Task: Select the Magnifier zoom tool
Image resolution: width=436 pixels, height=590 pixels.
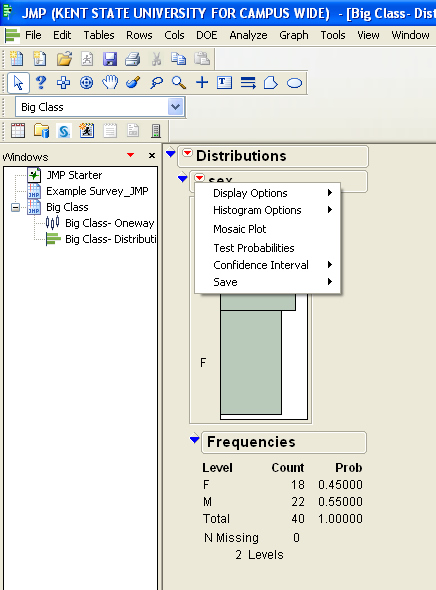Action: click(x=179, y=82)
